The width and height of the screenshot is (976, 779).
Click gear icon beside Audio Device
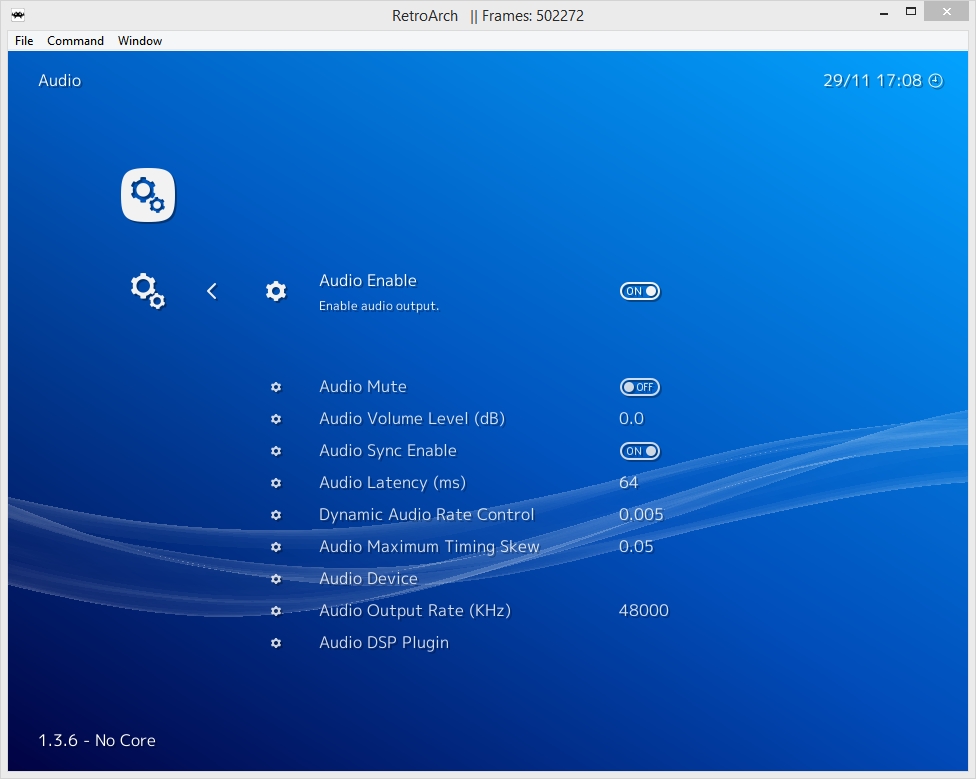coord(276,579)
